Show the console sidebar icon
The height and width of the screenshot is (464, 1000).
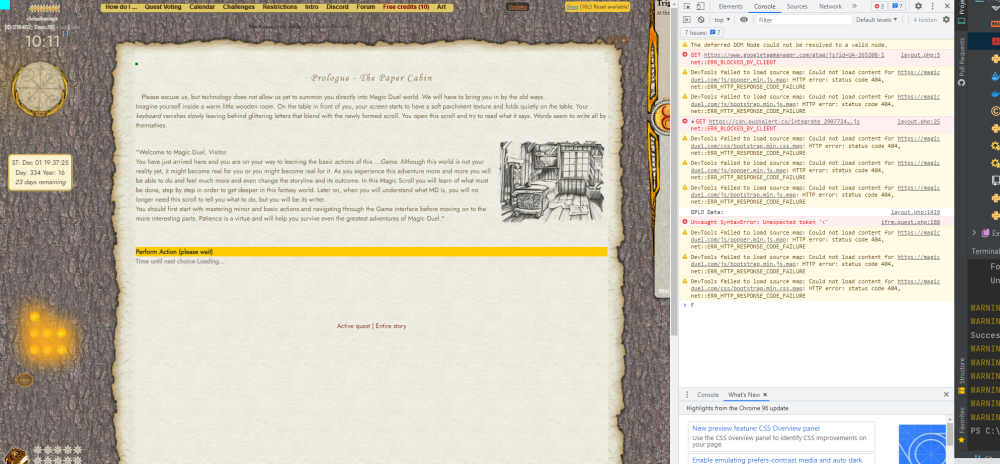pos(687,19)
